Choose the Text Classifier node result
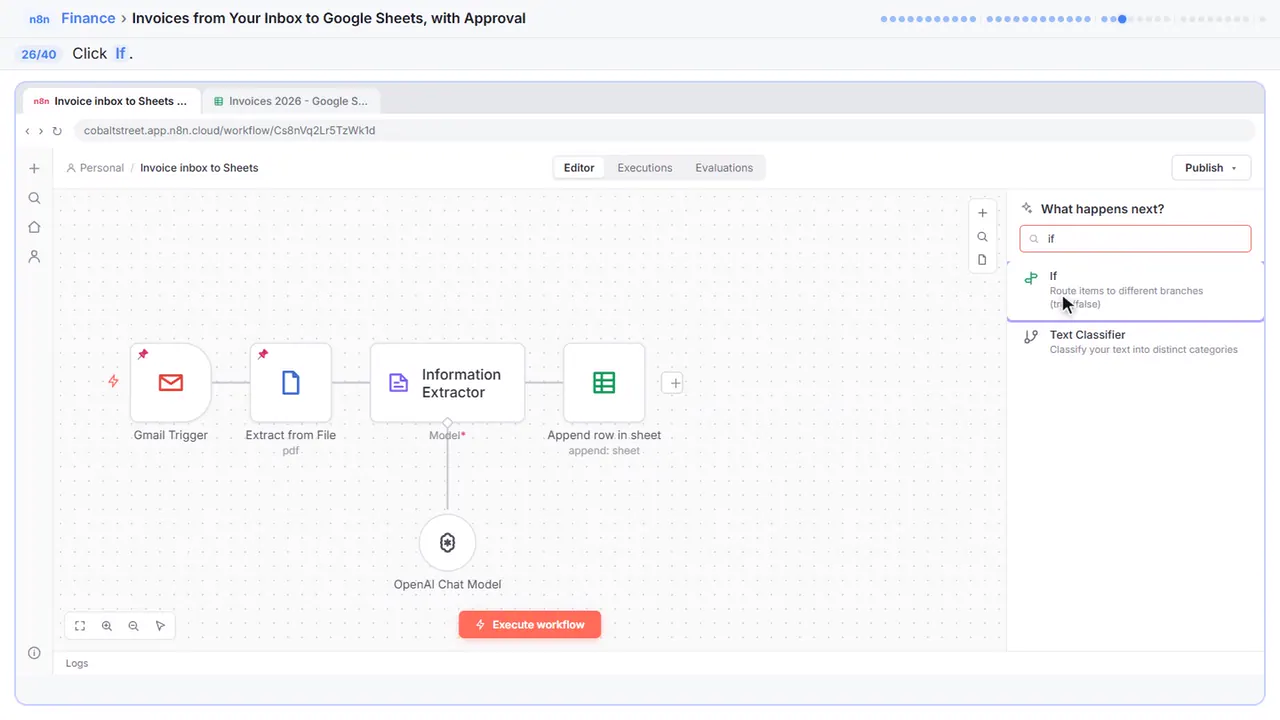This screenshot has height=720, width=1280. click(x=1136, y=342)
